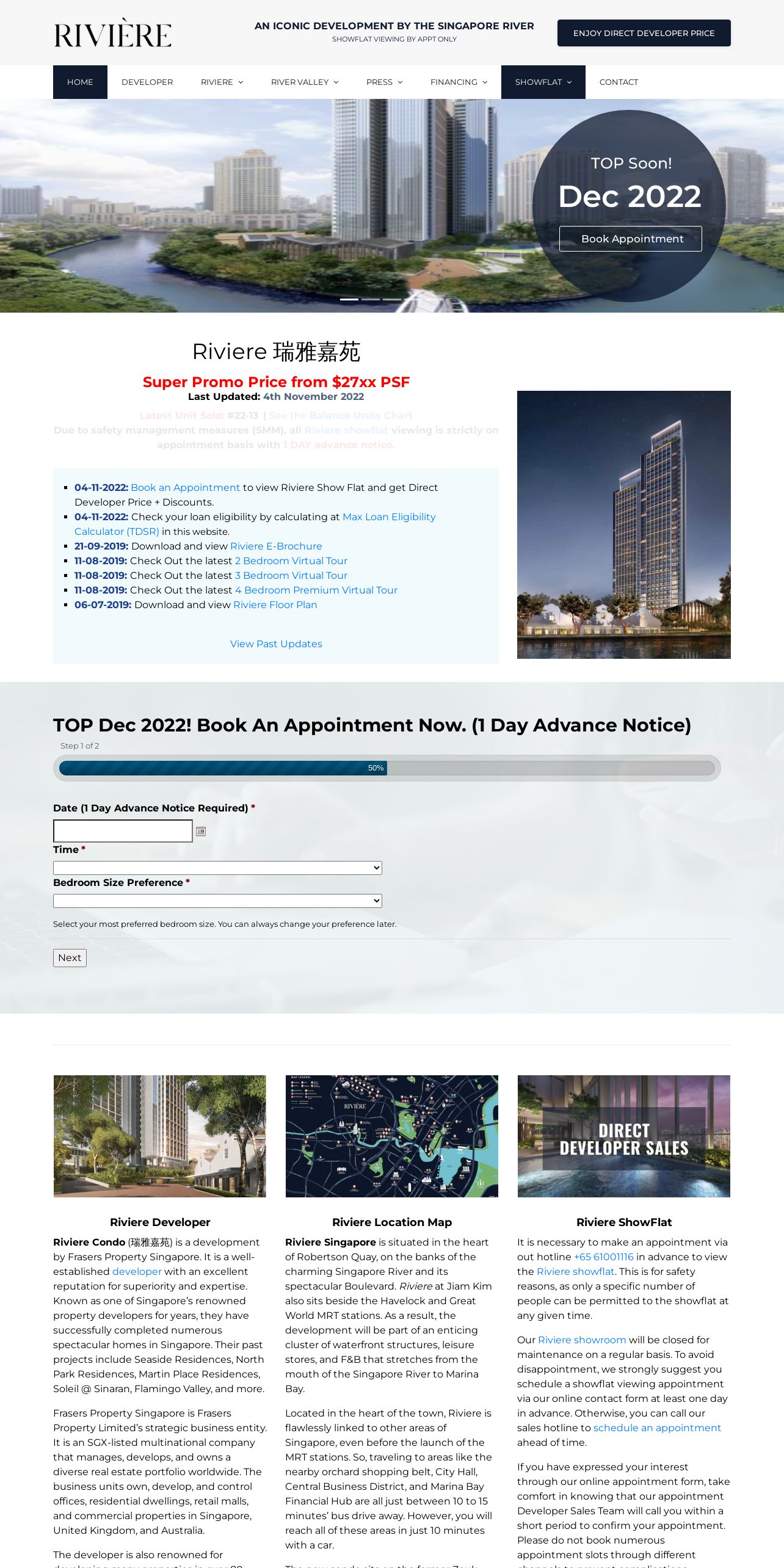Open the Riviere E-Brochure link
784x1568 pixels.
pos(276,546)
